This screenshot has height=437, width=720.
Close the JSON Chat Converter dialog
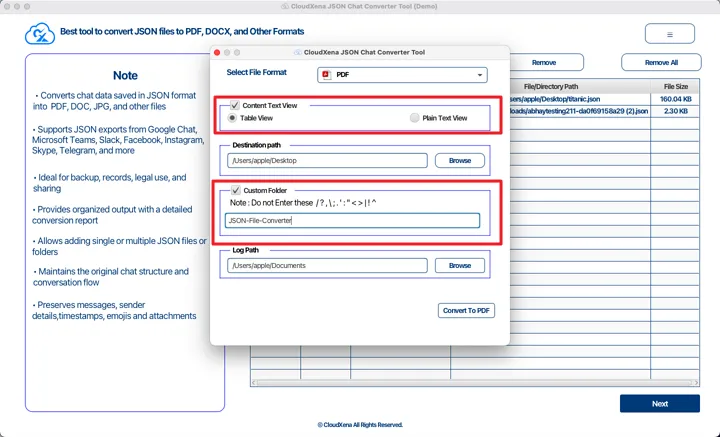(x=217, y=52)
